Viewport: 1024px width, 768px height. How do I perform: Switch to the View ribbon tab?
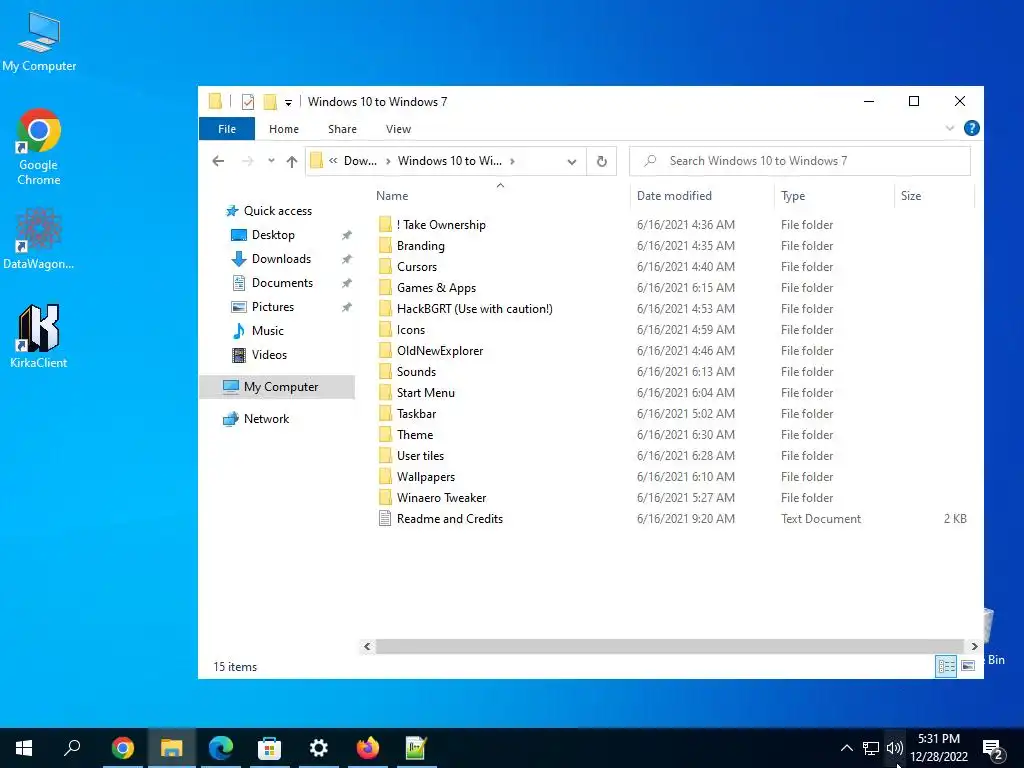click(x=398, y=129)
